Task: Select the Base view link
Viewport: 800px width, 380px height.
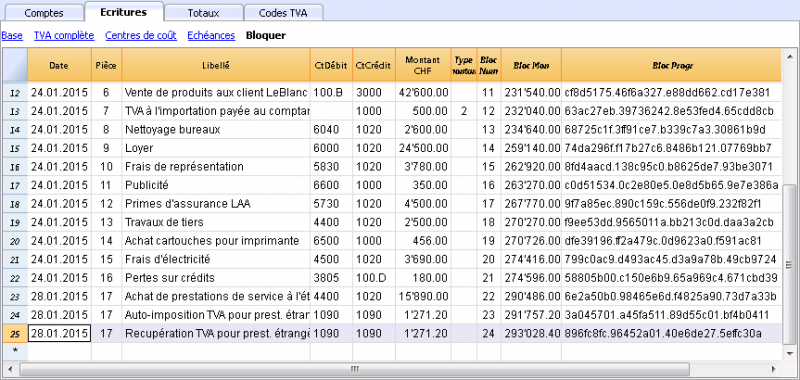Action: [x=12, y=36]
